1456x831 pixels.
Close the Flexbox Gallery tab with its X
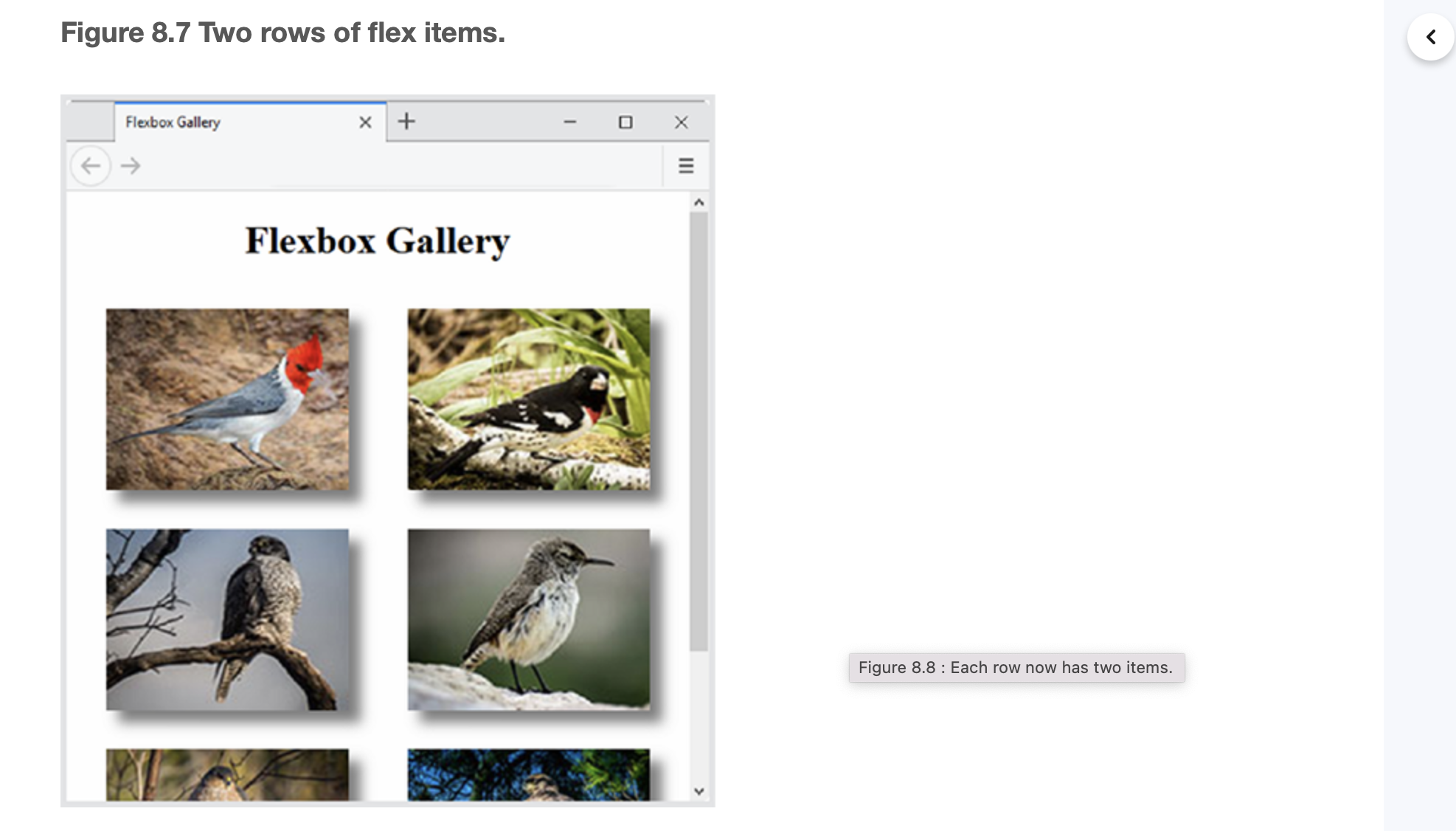coord(364,123)
